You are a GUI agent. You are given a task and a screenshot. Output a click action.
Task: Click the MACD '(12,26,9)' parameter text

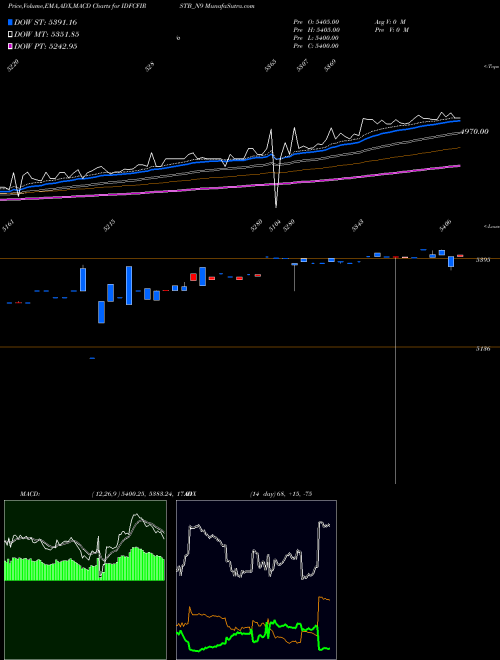pyautogui.click(x=106, y=494)
